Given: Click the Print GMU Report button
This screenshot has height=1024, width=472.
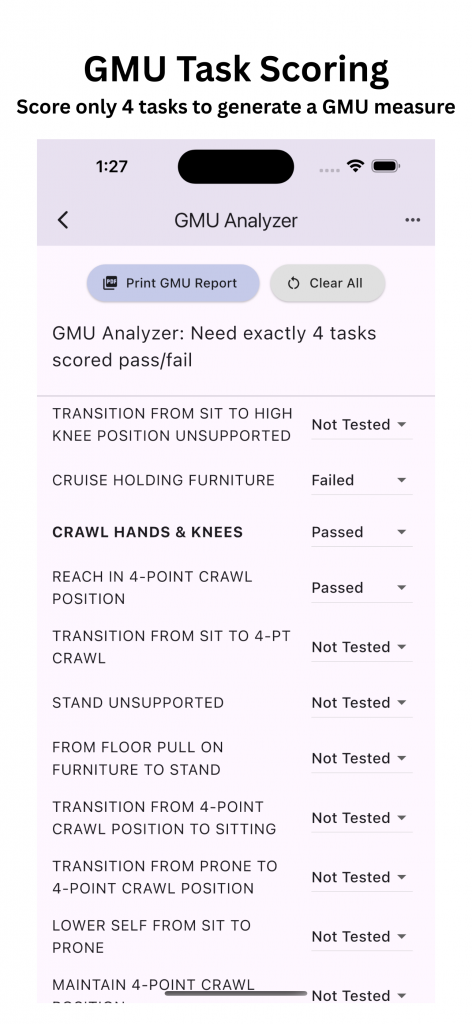Looking at the screenshot, I should pyautogui.click(x=173, y=283).
